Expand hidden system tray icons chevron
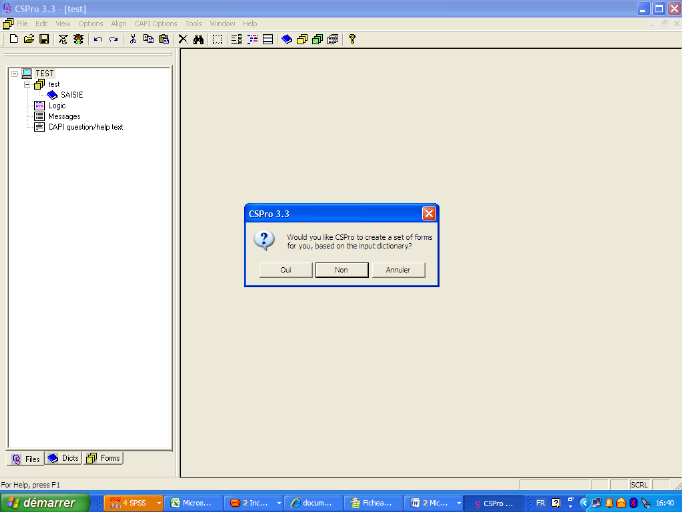 [x=584, y=503]
